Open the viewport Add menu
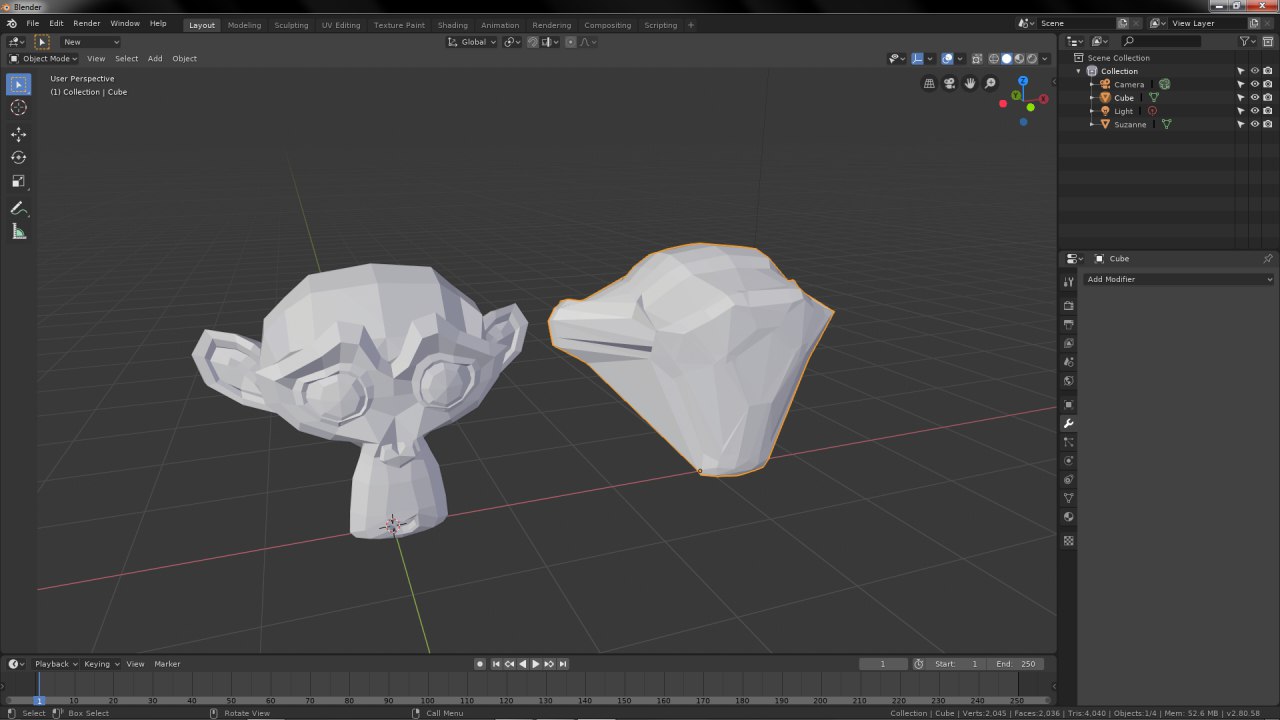1280x720 pixels. point(155,58)
